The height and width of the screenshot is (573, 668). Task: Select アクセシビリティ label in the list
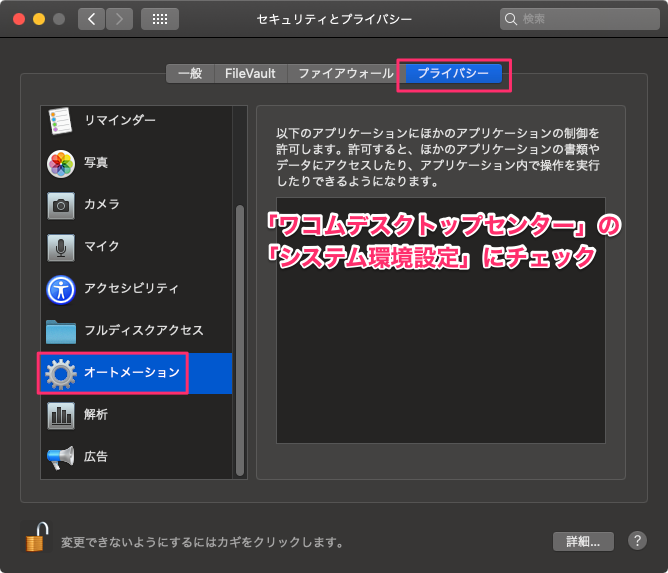tap(131, 288)
